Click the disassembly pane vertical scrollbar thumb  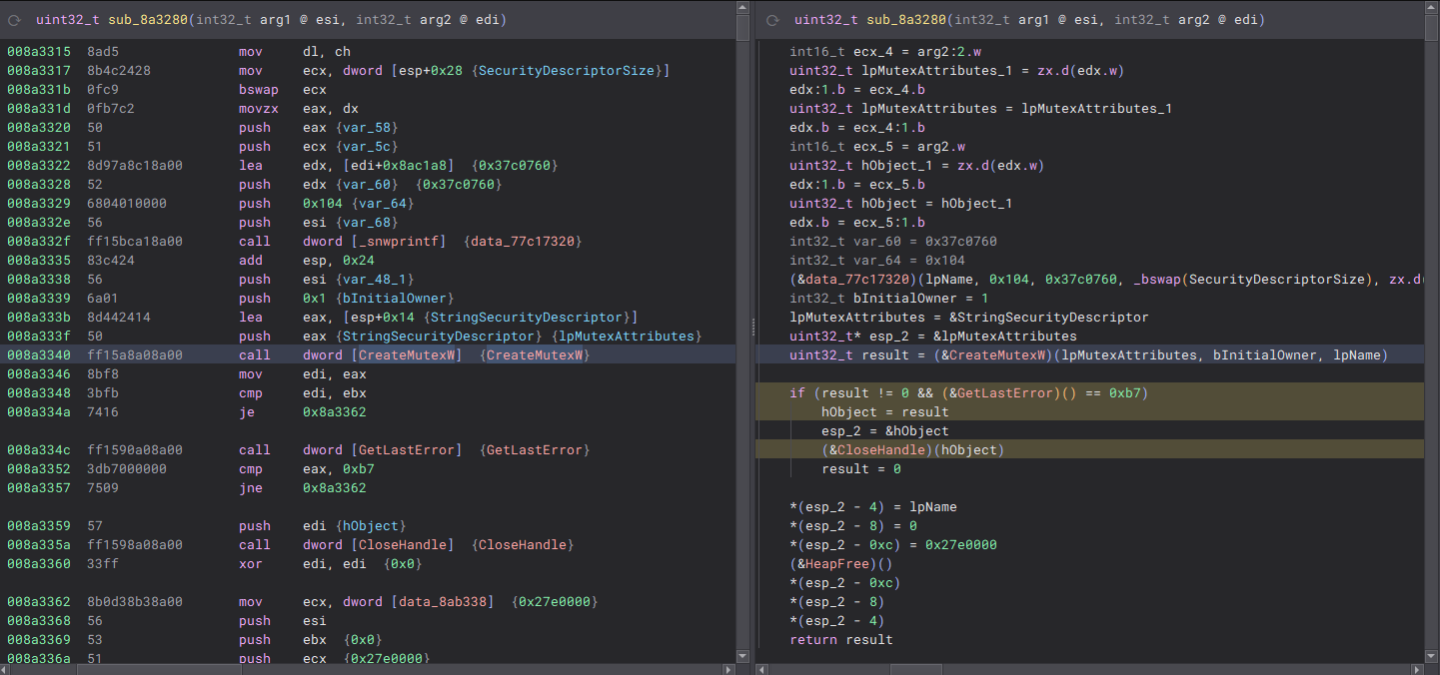pos(743,28)
